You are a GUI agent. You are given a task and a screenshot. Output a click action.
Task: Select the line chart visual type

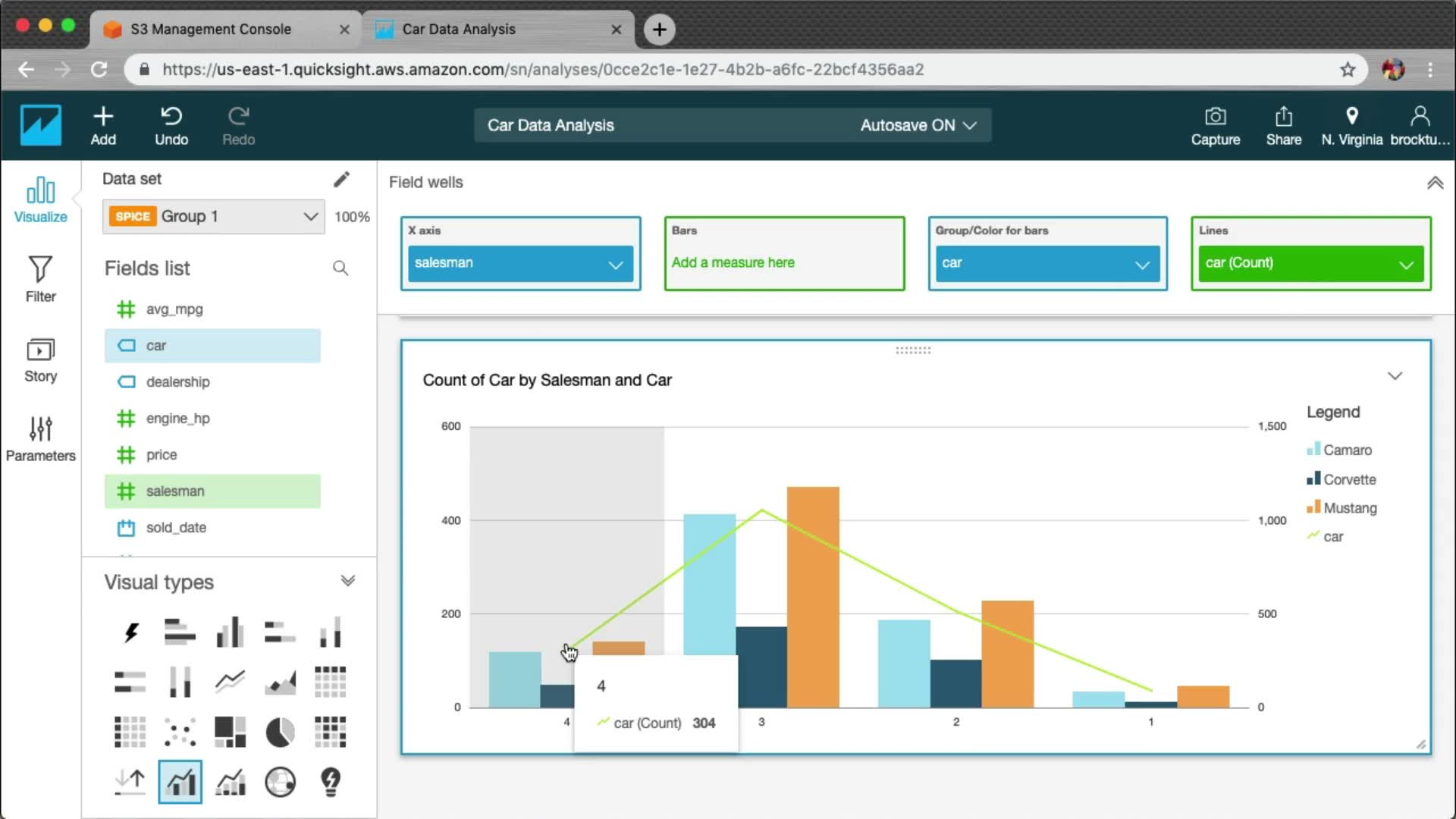tap(230, 682)
